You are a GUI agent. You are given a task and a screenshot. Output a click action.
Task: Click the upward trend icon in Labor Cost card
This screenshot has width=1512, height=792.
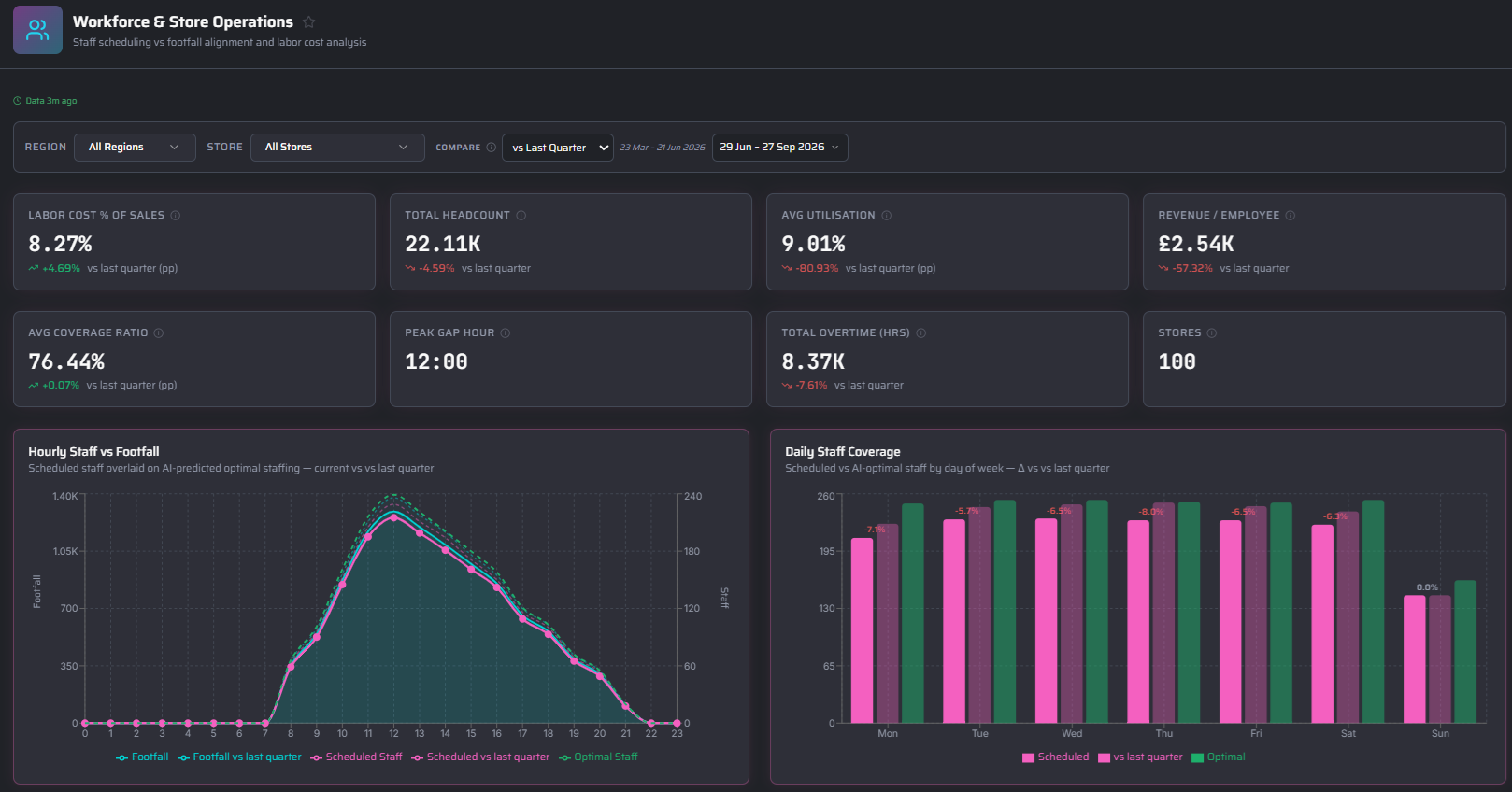pyautogui.click(x=34, y=269)
